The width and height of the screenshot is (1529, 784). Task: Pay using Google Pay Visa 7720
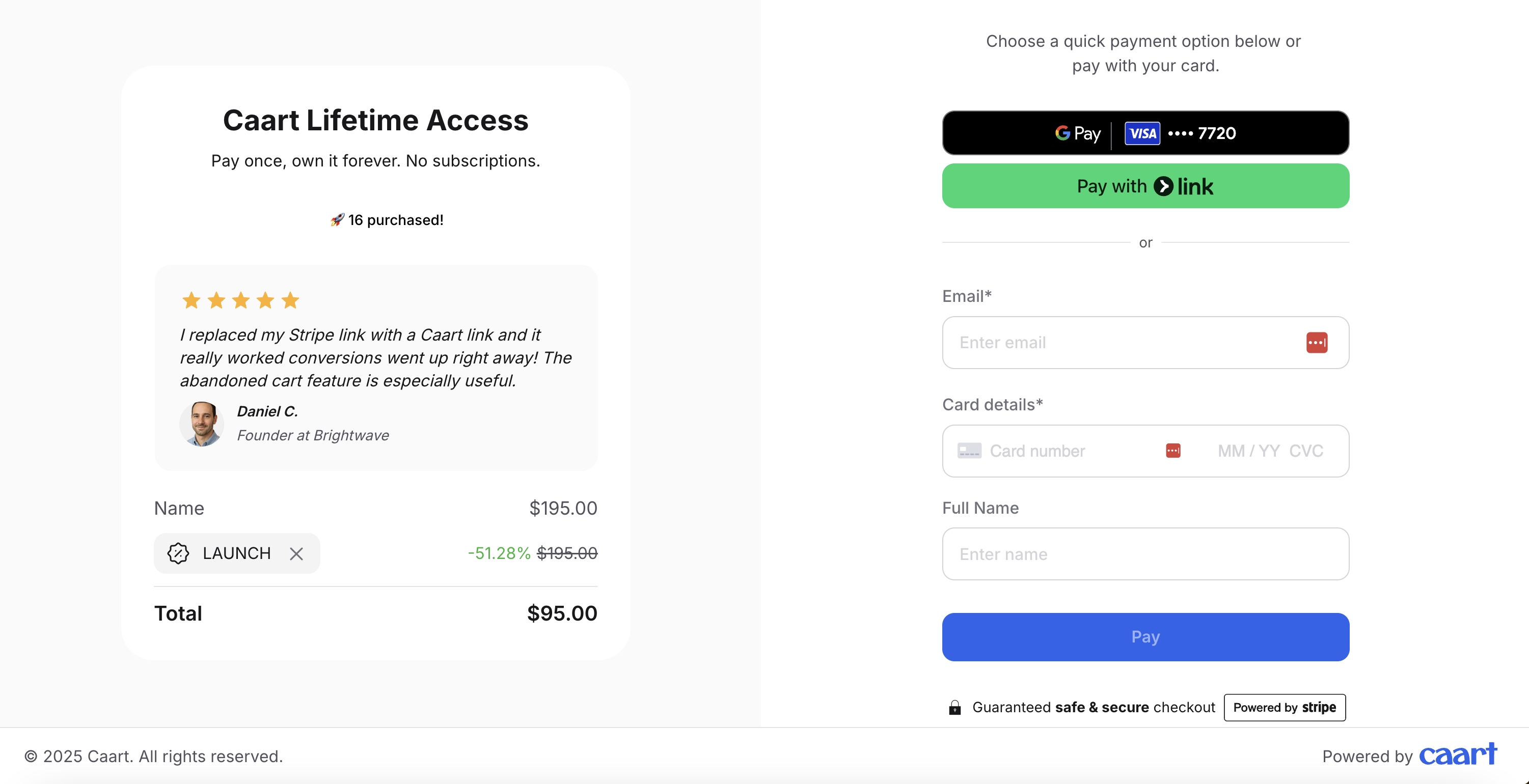(1145, 133)
